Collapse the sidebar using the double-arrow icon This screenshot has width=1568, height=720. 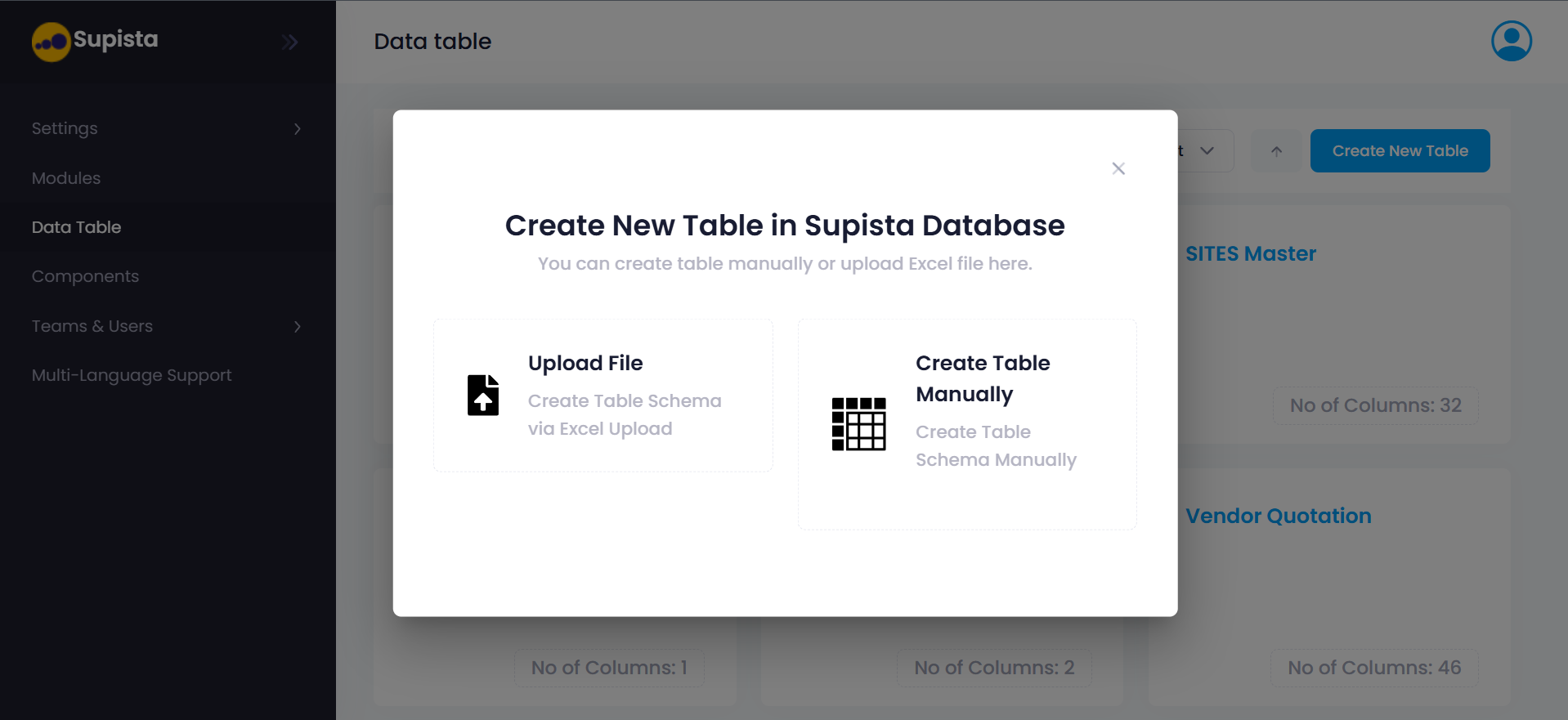tap(289, 41)
